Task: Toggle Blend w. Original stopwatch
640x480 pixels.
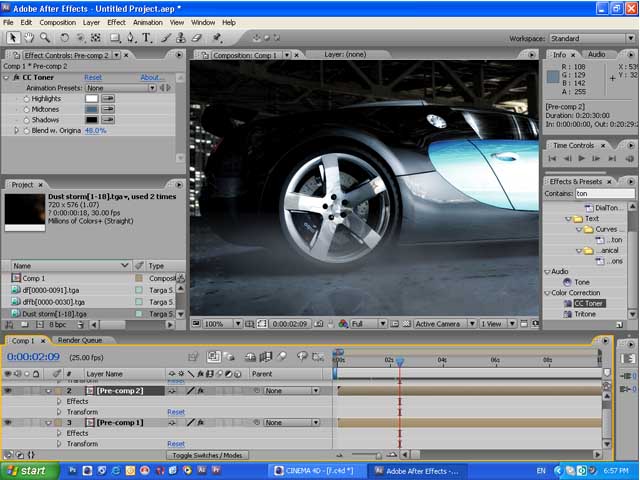Action: [x=27, y=131]
